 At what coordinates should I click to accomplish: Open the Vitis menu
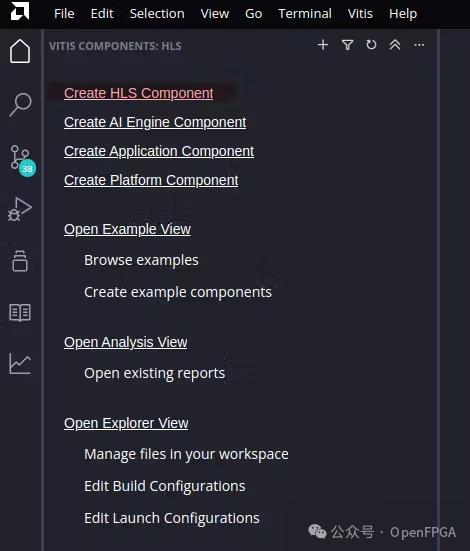(x=360, y=14)
